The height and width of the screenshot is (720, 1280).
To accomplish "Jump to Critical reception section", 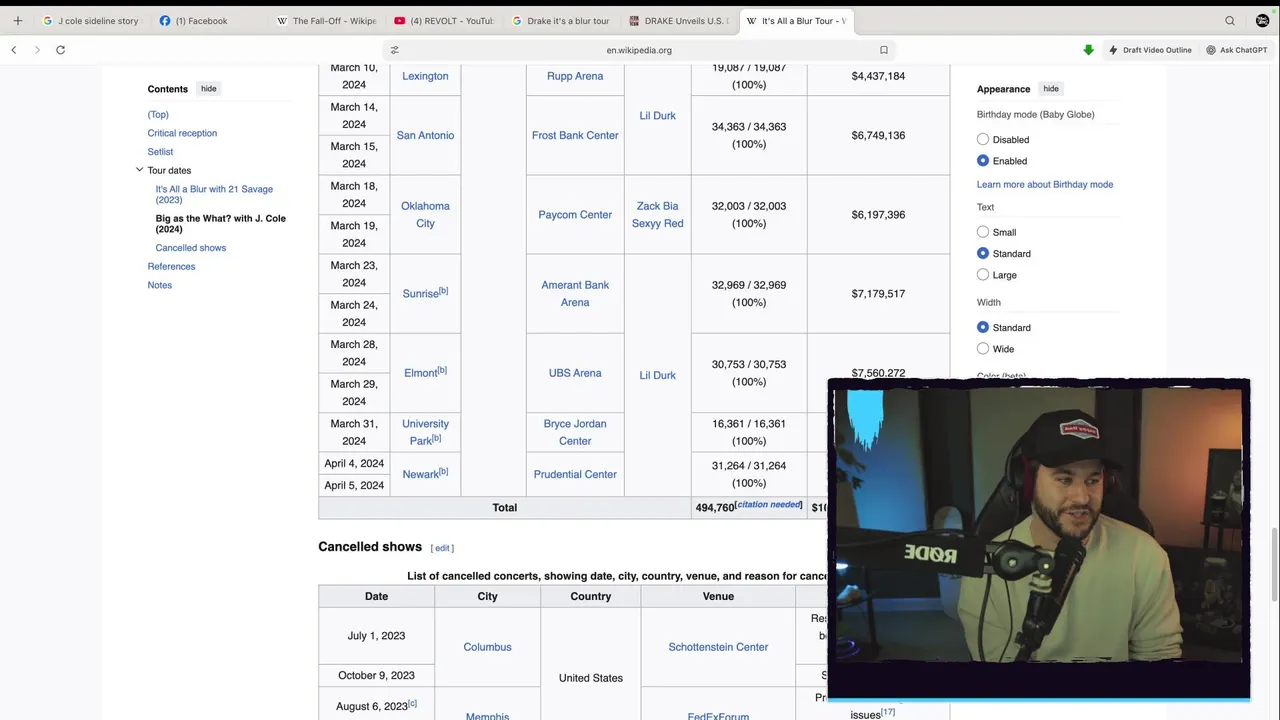I will [x=182, y=133].
